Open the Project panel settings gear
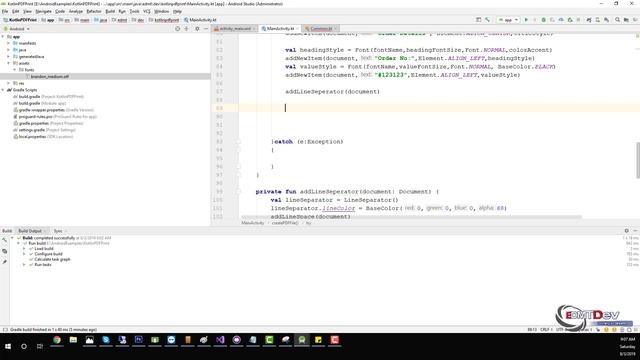 click(x=197, y=29)
